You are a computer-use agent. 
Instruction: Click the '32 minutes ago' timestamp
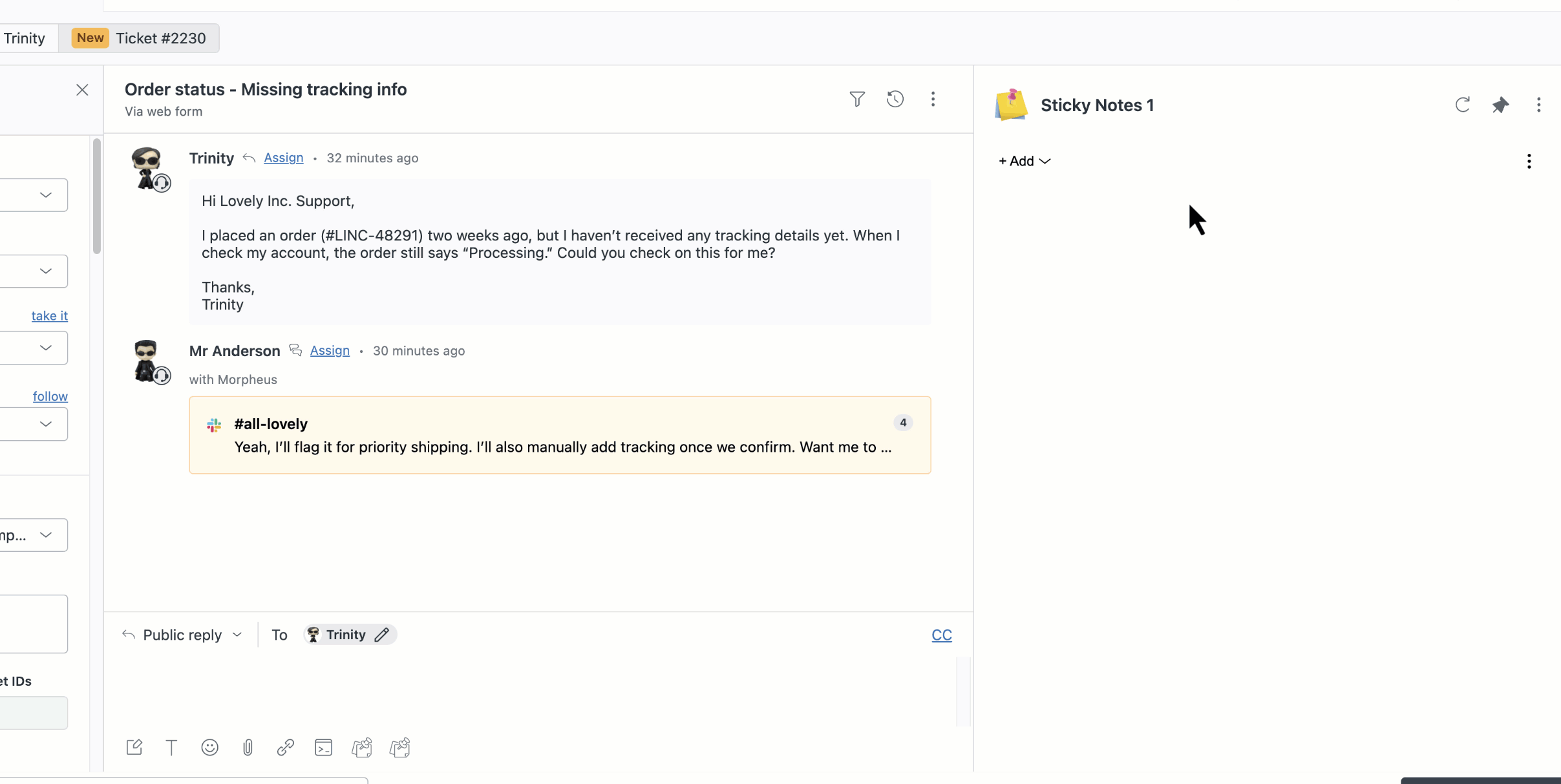[372, 158]
